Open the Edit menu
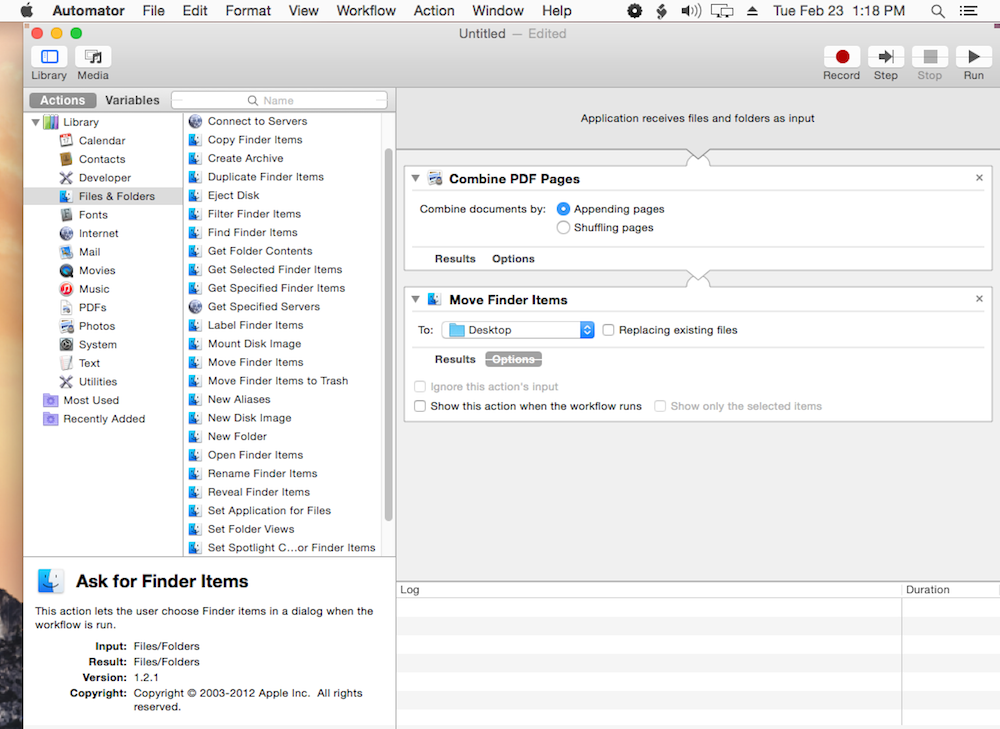The height and width of the screenshot is (729, 1000). pos(195,11)
